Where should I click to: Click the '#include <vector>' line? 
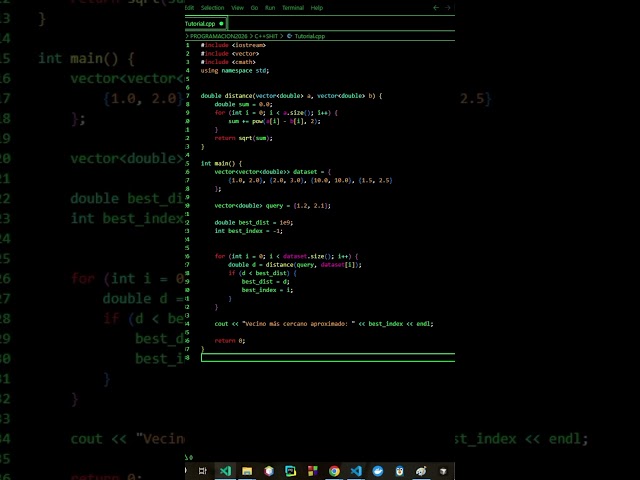(230, 53)
